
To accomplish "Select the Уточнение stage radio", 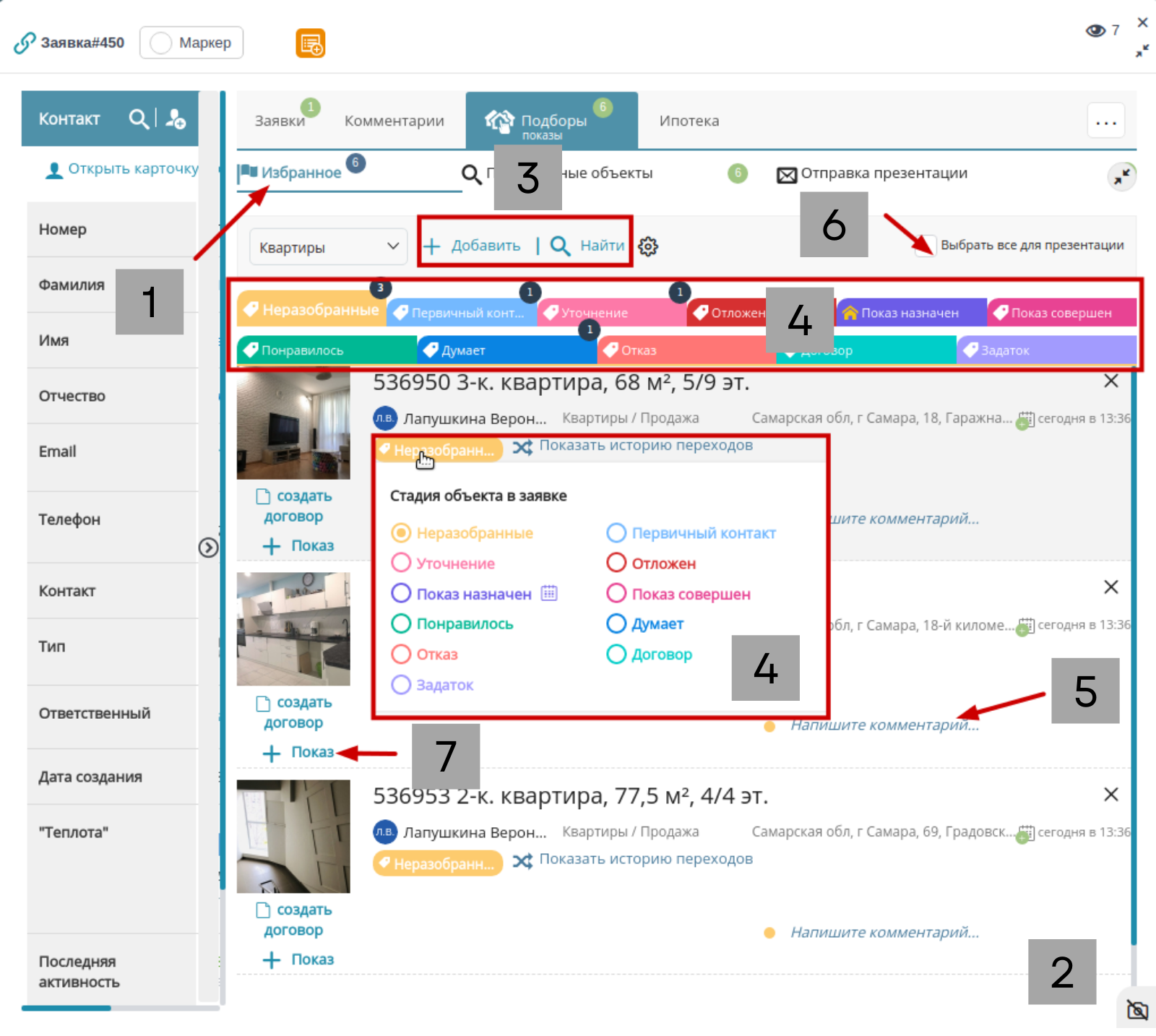I will tap(401, 563).
